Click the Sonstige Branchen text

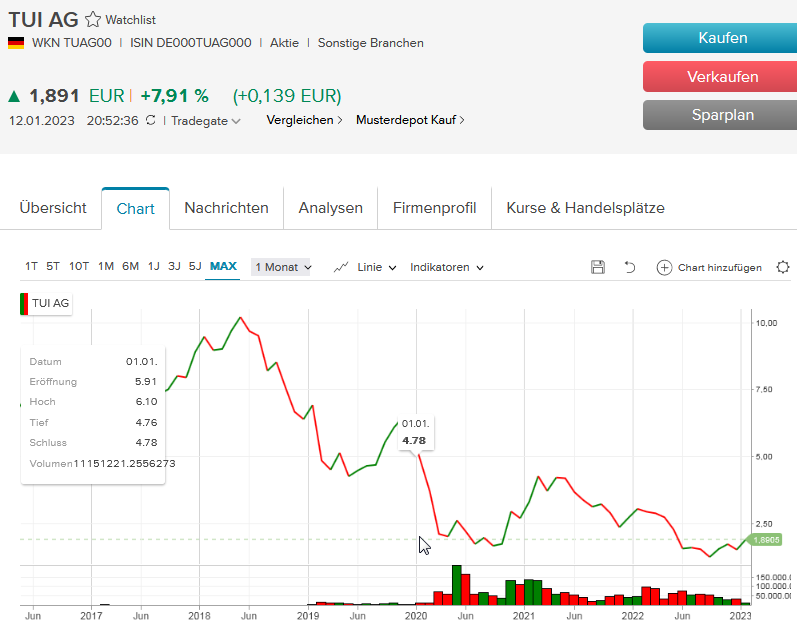click(371, 43)
